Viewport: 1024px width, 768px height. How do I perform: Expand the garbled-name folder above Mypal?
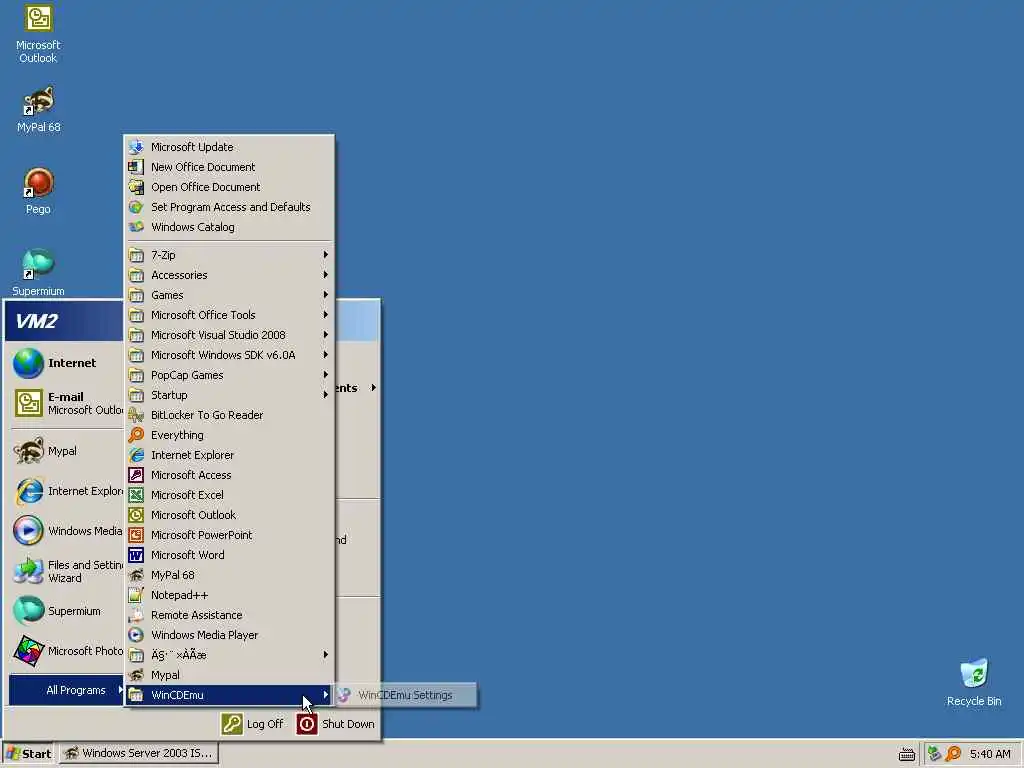[x=229, y=655]
